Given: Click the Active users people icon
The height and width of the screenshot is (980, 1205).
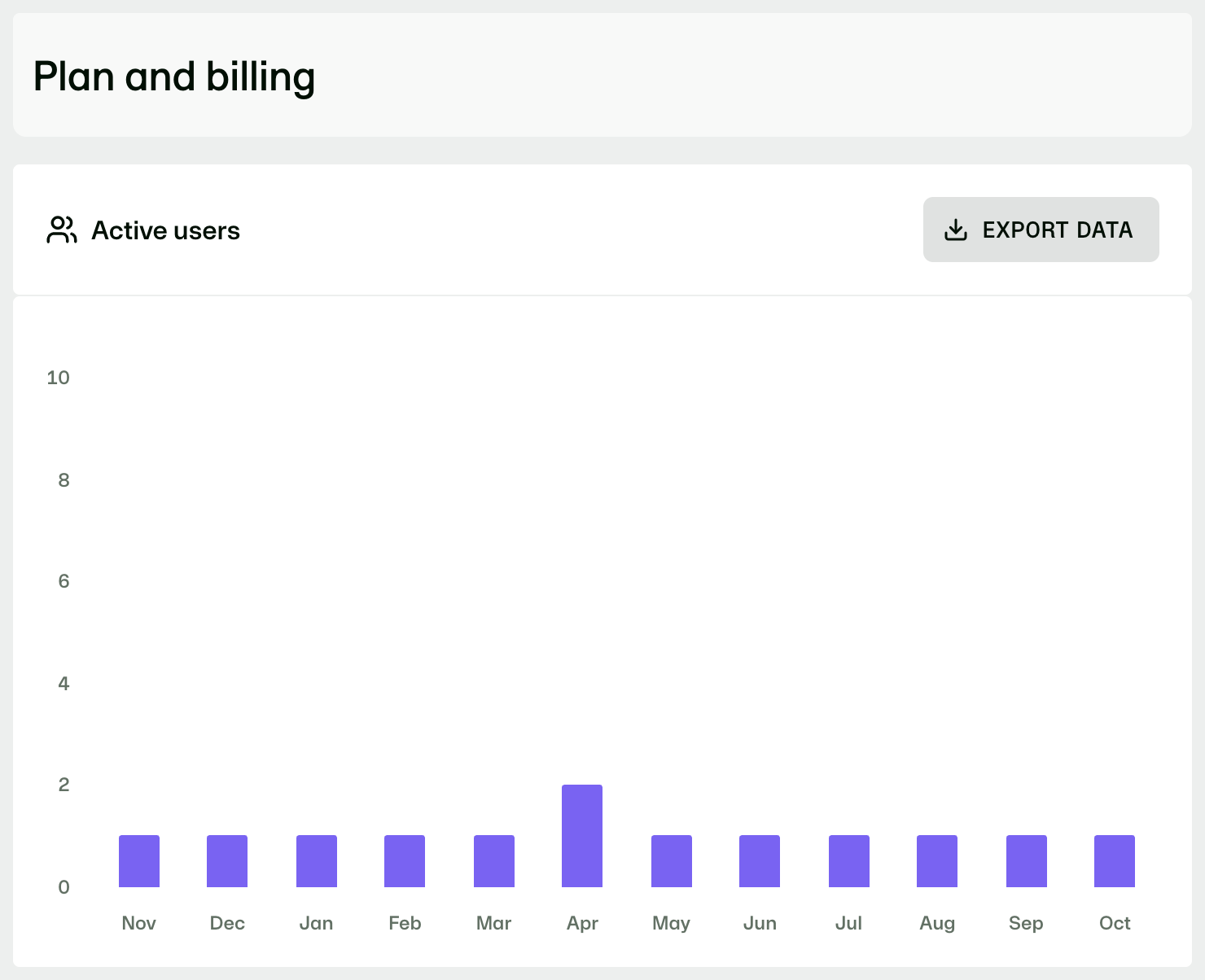Looking at the screenshot, I should [62, 230].
